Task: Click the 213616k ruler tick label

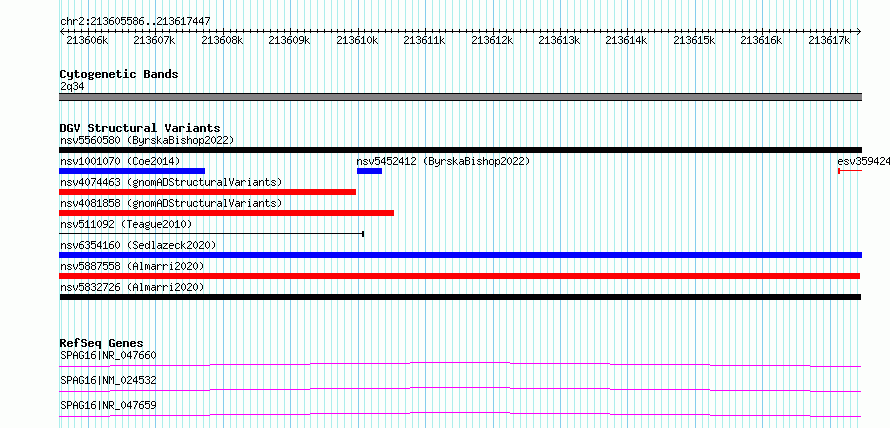Action: pyautogui.click(x=762, y=40)
